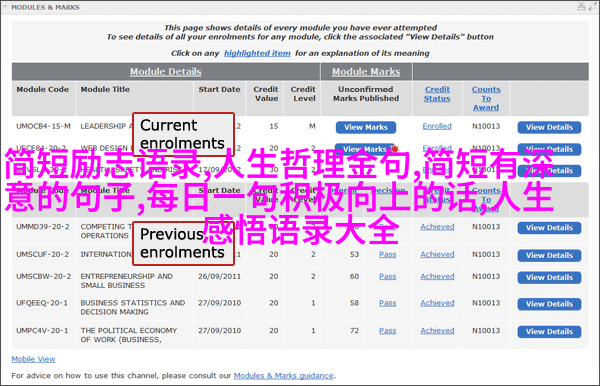This screenshot has width=600, height=386.
Task: Click Pass decision for UFQEEQ-20-1
Action: click(388, 303)
